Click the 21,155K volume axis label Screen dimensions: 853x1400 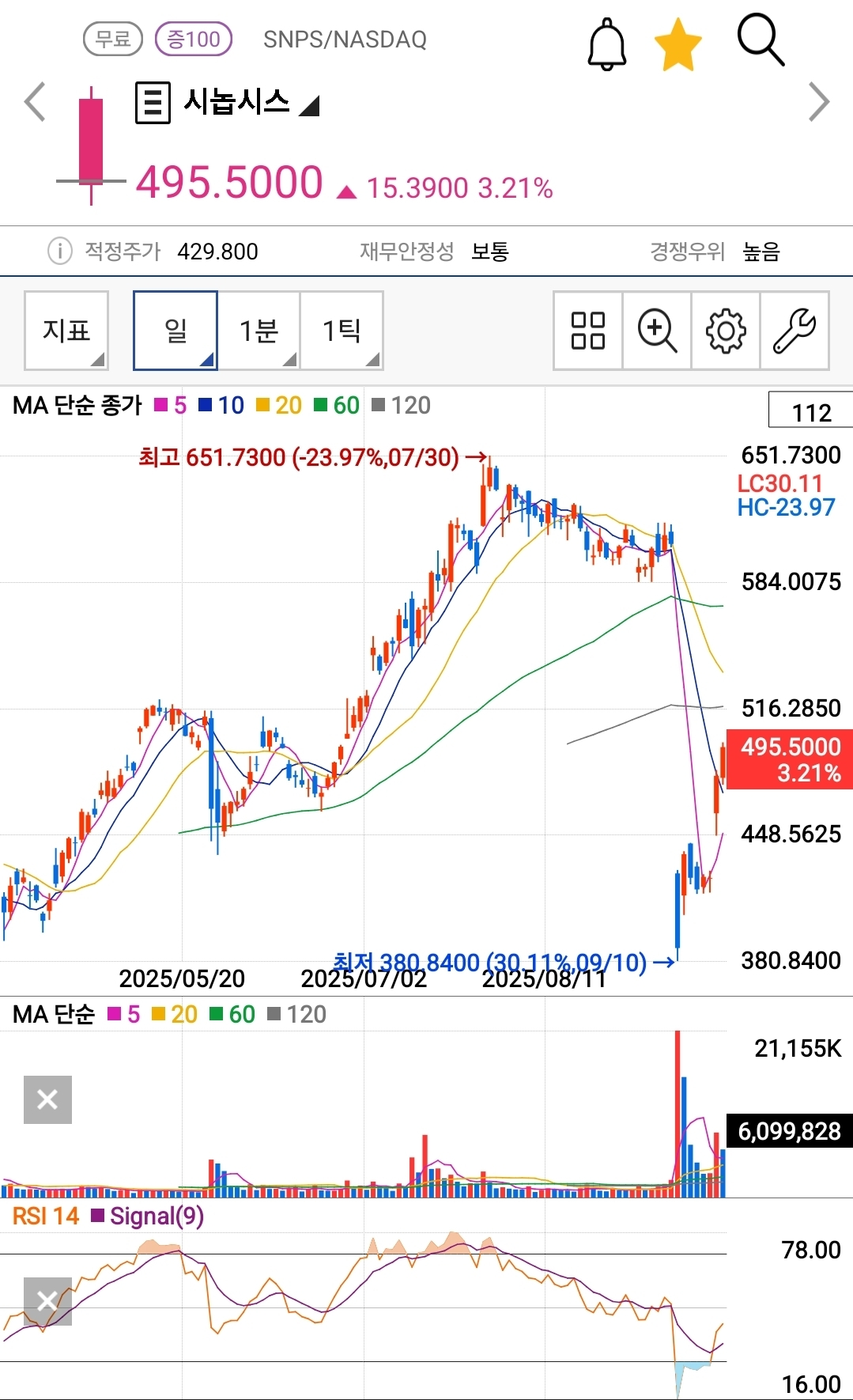[x=798, y=1049]
